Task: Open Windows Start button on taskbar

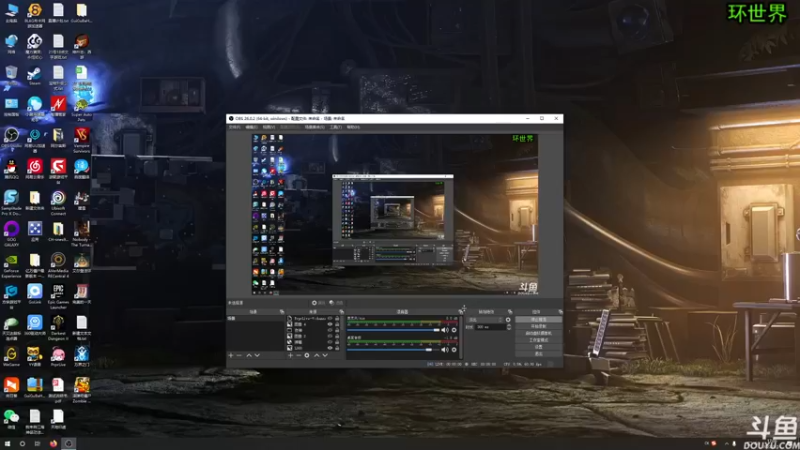Action: (x=7, y=444)
